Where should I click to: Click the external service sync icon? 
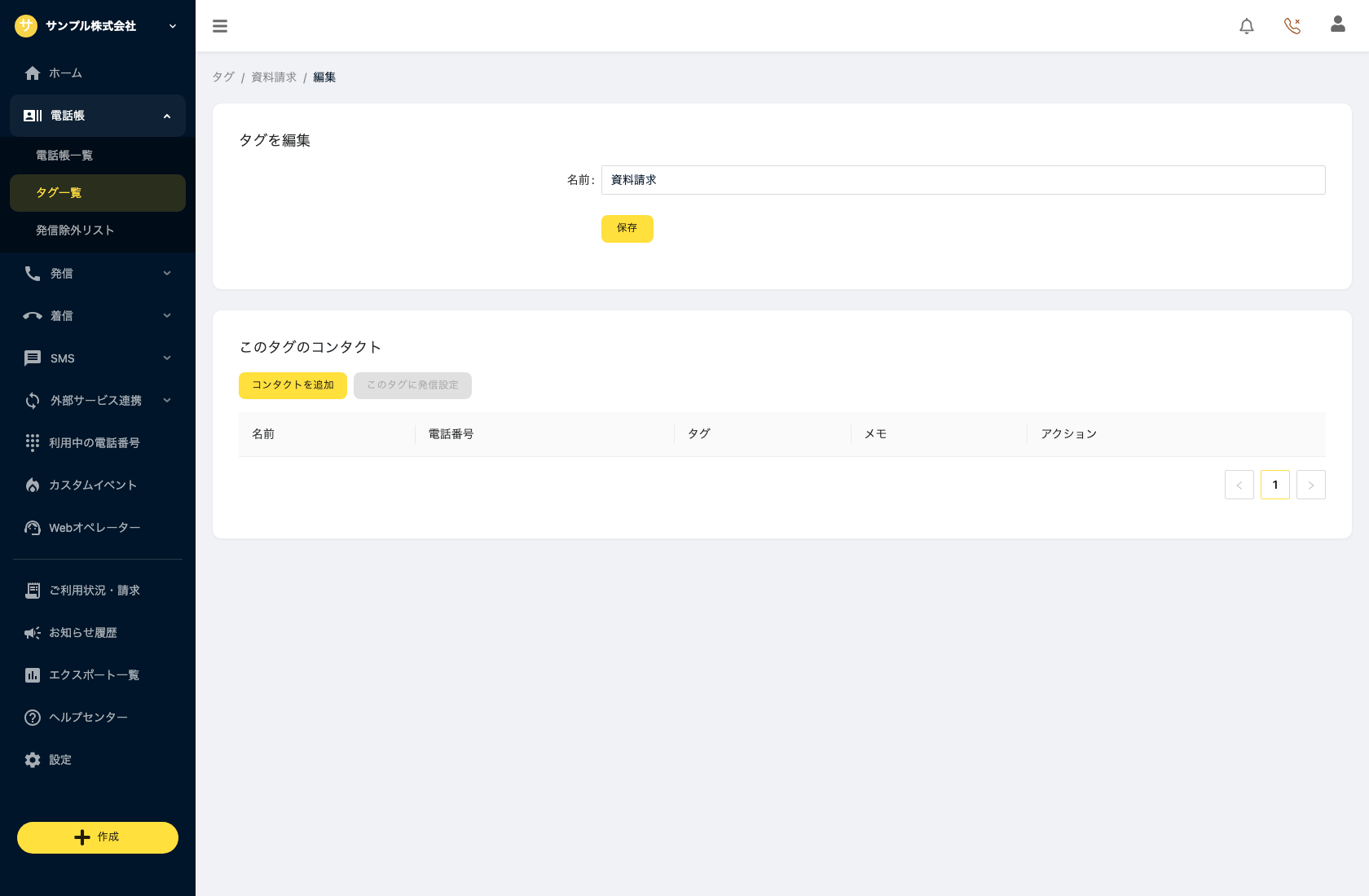pos(33,401)
